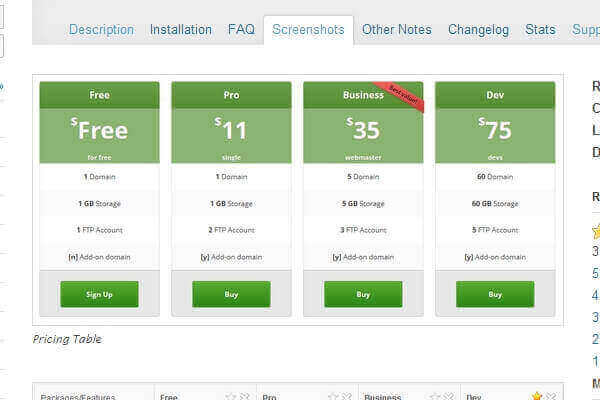600x400 pixels.
Task: Select the Screenshots tab
Action: (308, 30)
